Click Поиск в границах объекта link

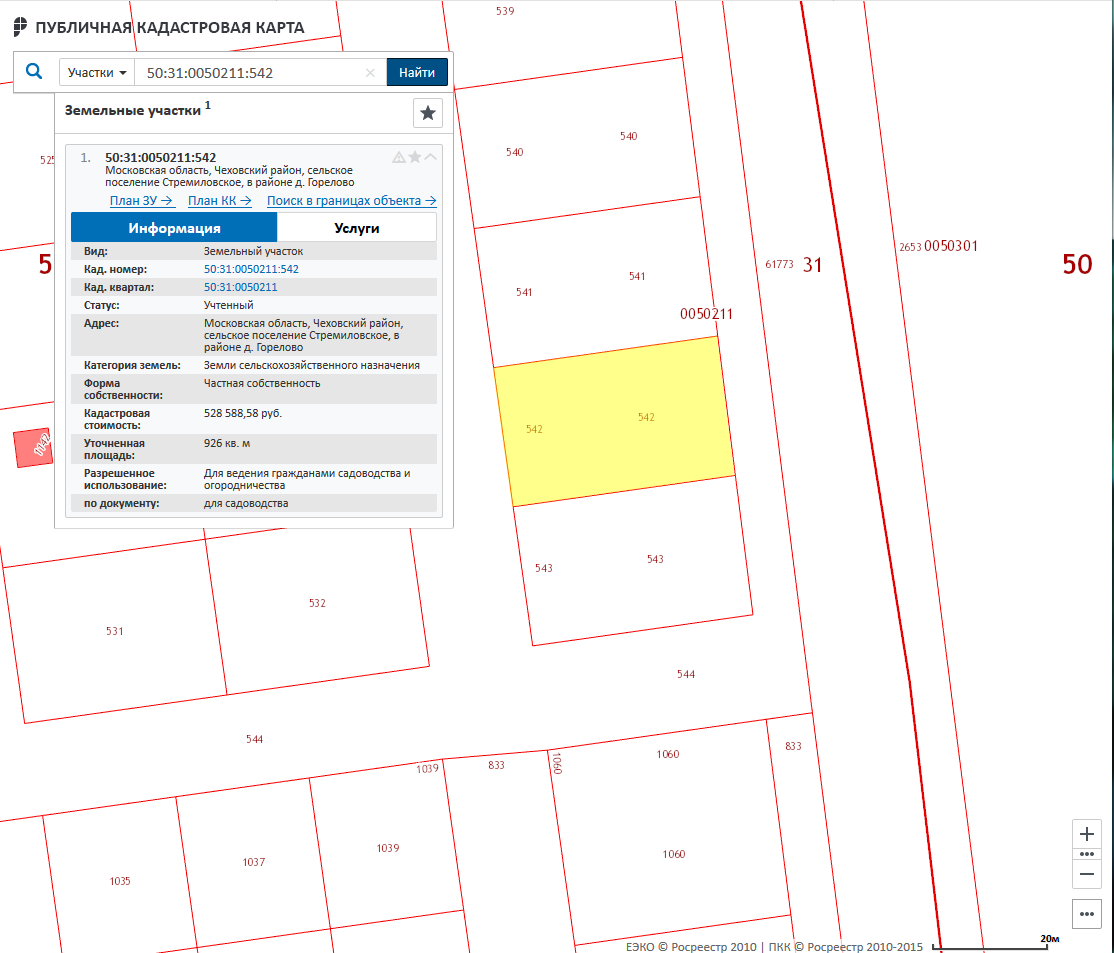pos(351,201)
